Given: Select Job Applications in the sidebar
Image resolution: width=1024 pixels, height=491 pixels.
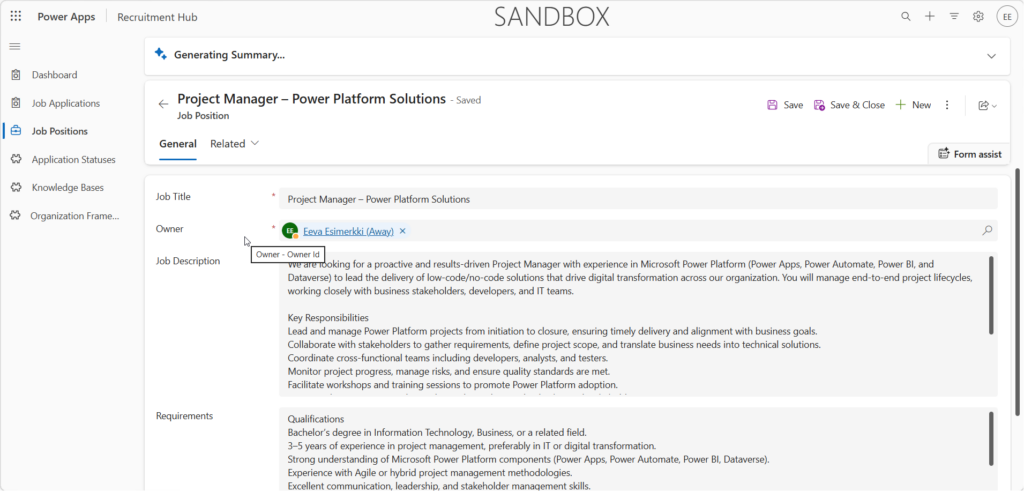Looking at the screenshot, I should tap(66, 103).
